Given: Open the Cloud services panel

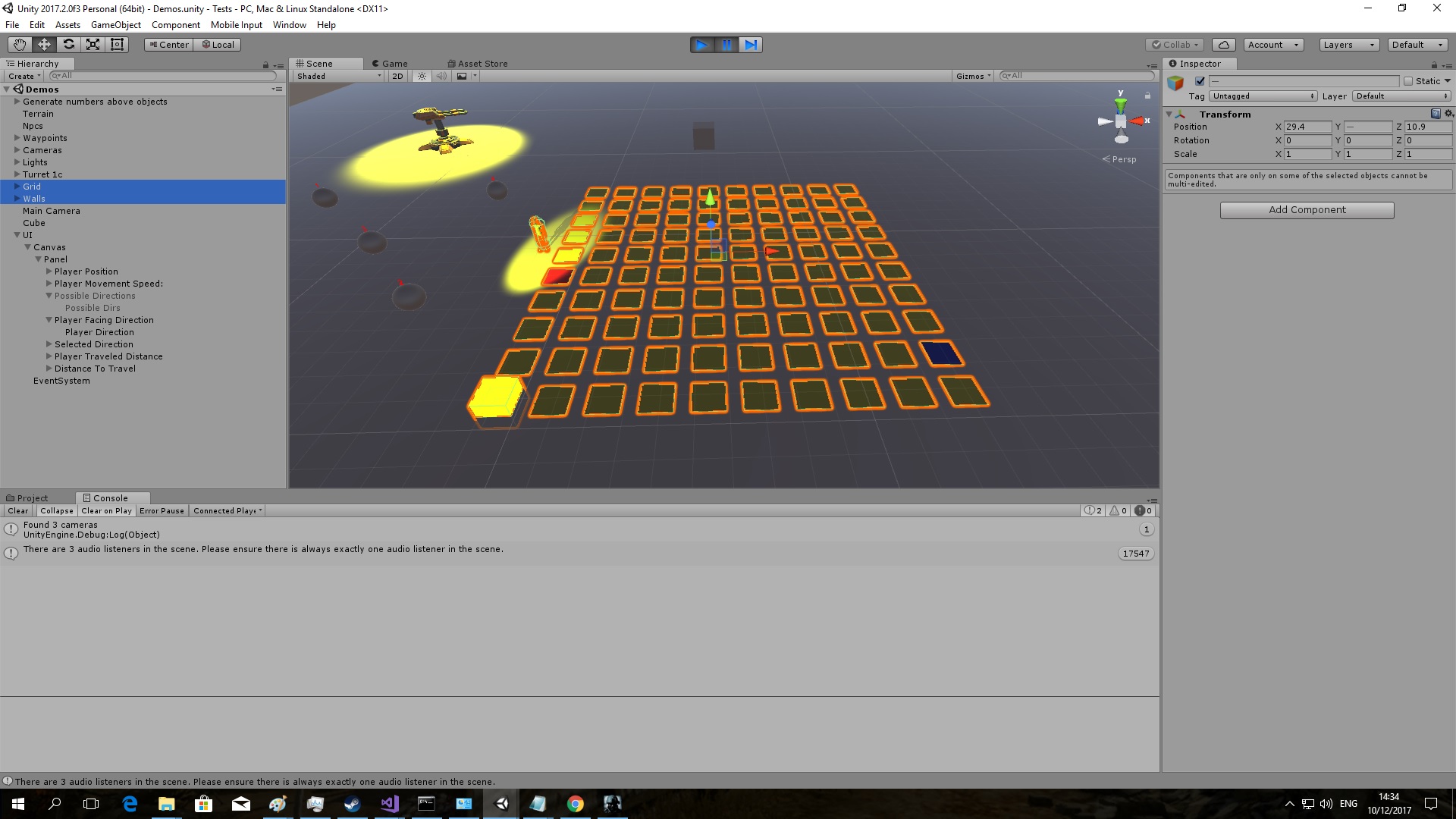Looking at the screenshot, I should [x=1223, y=45].
